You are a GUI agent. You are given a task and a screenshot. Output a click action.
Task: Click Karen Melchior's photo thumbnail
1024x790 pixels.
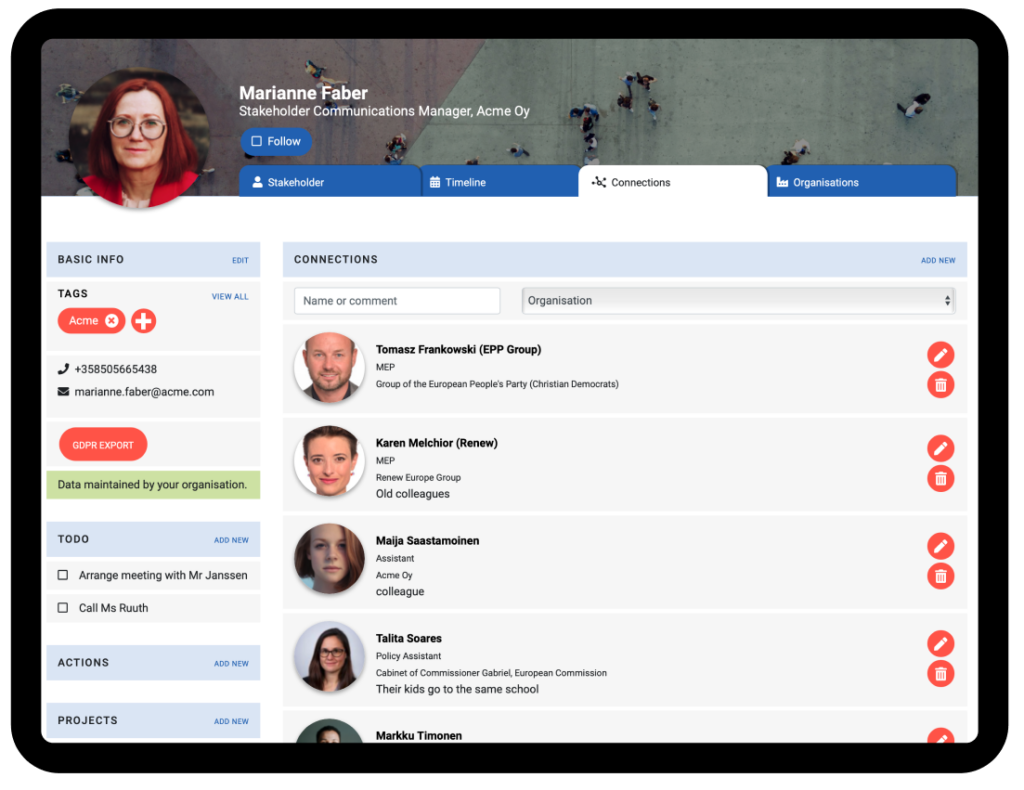(329, 461)
